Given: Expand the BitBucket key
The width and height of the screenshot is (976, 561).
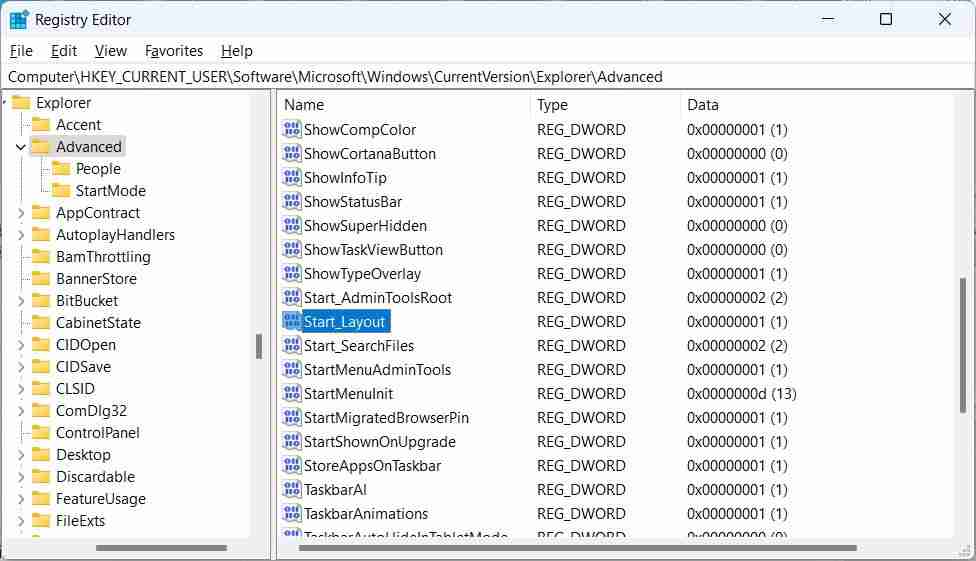Looking at the screenshot, I should pyautogui.click(x=21, y=301).
